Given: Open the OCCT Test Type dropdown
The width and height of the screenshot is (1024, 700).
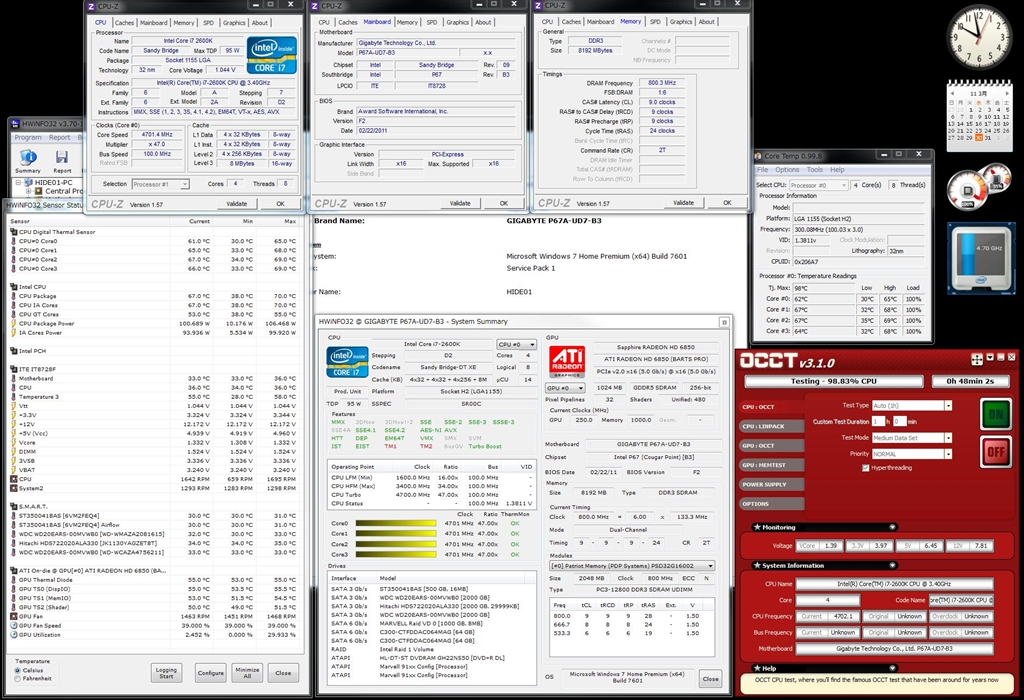Looking at the screenshot, I should point(912,406).
